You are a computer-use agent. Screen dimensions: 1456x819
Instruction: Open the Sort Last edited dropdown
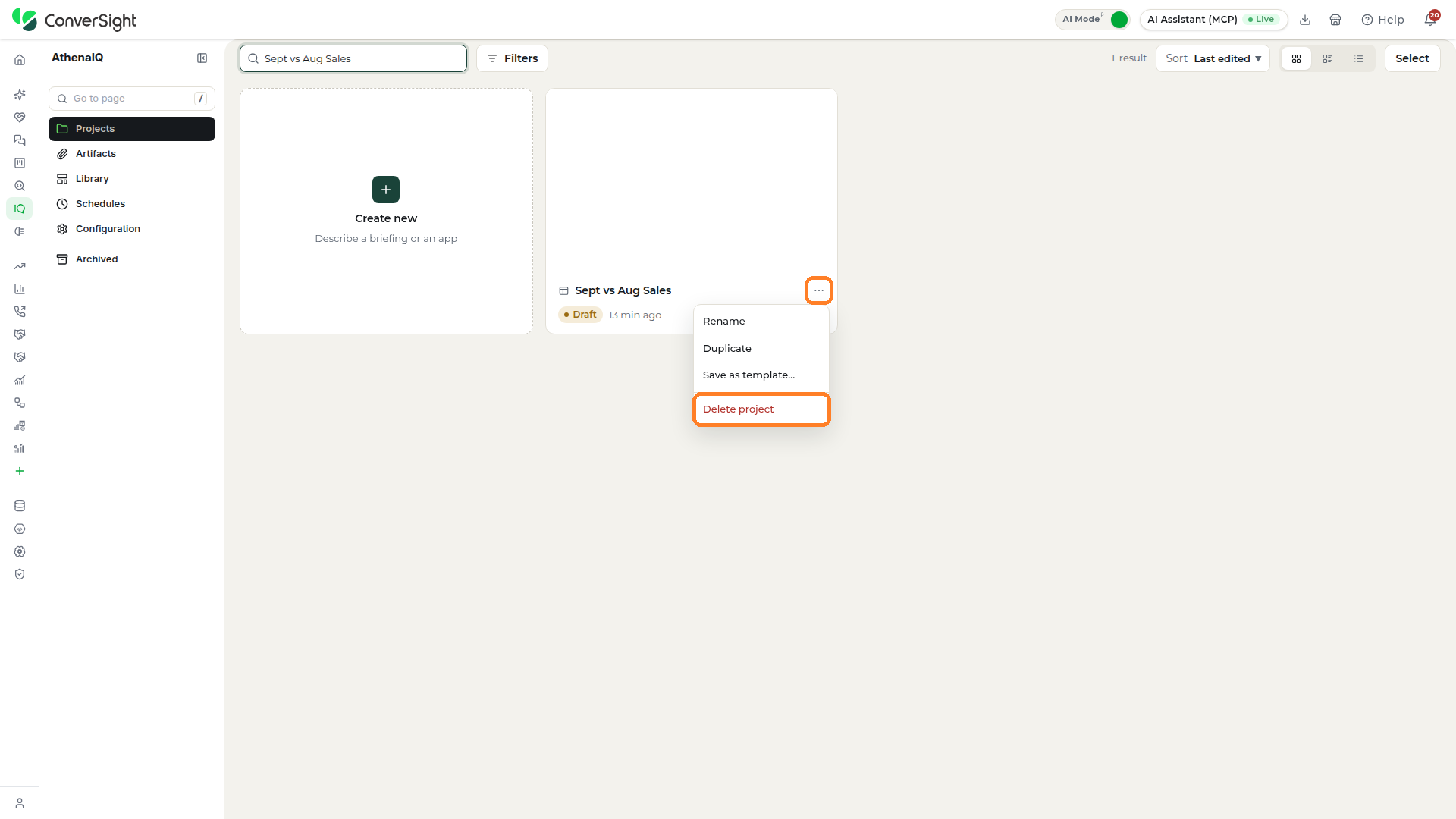point(1213,58)
